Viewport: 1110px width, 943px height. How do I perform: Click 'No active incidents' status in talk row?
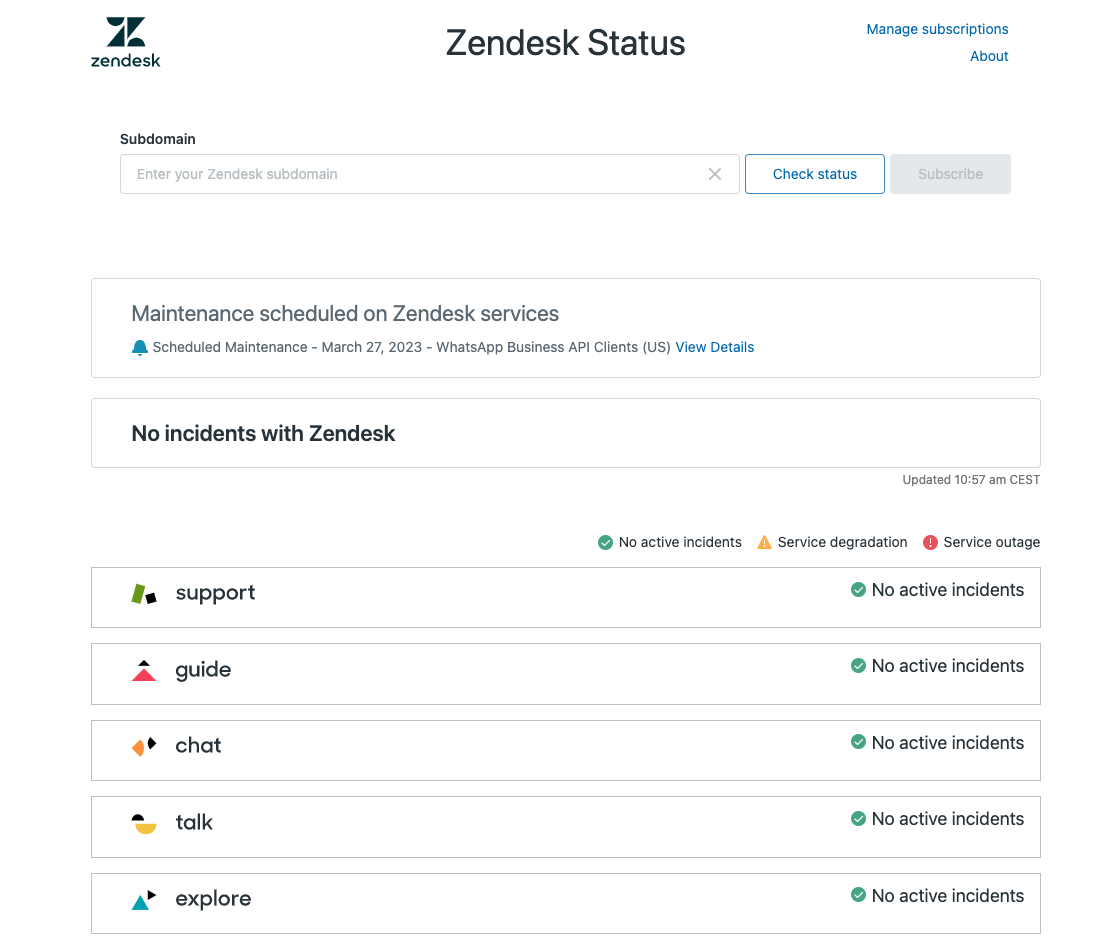coord(948,818)
